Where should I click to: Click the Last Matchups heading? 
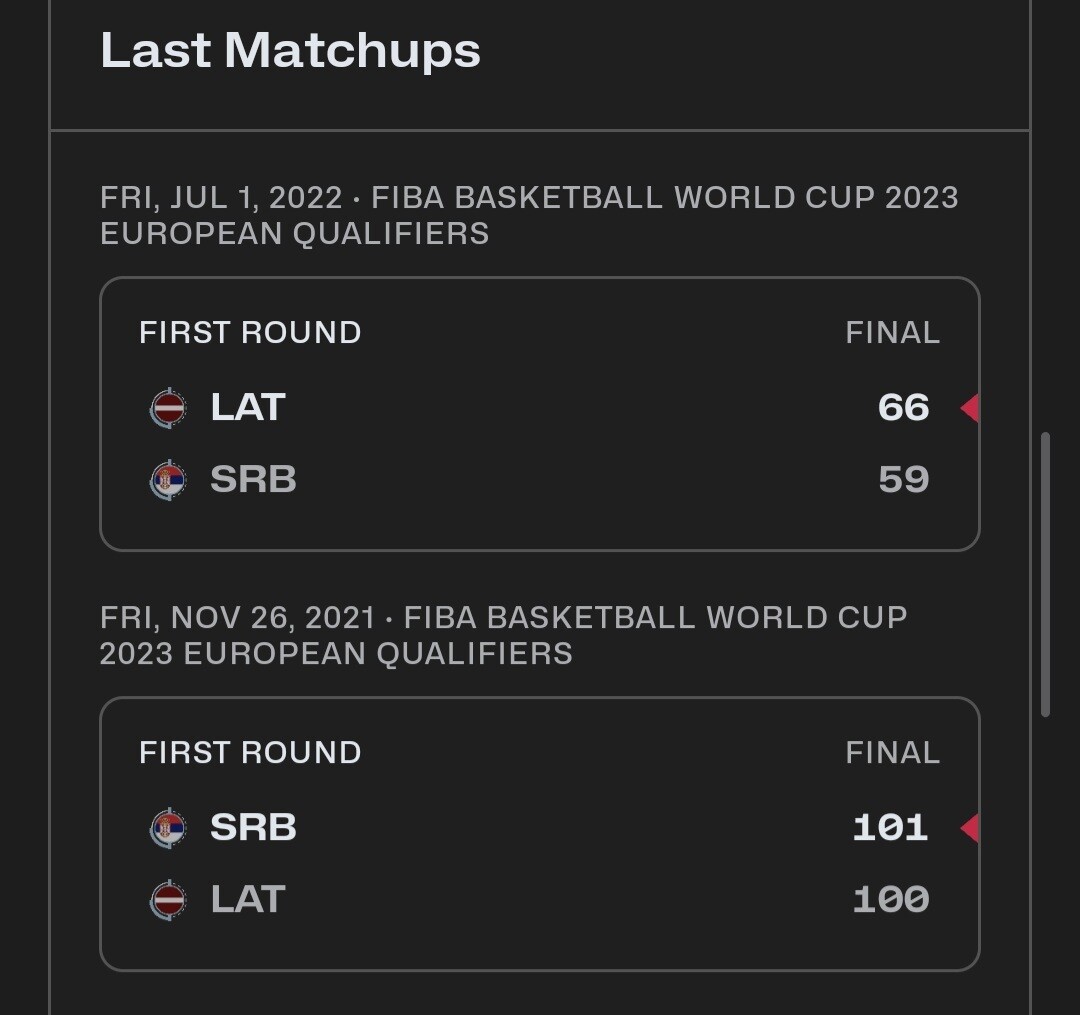point(290,50)
